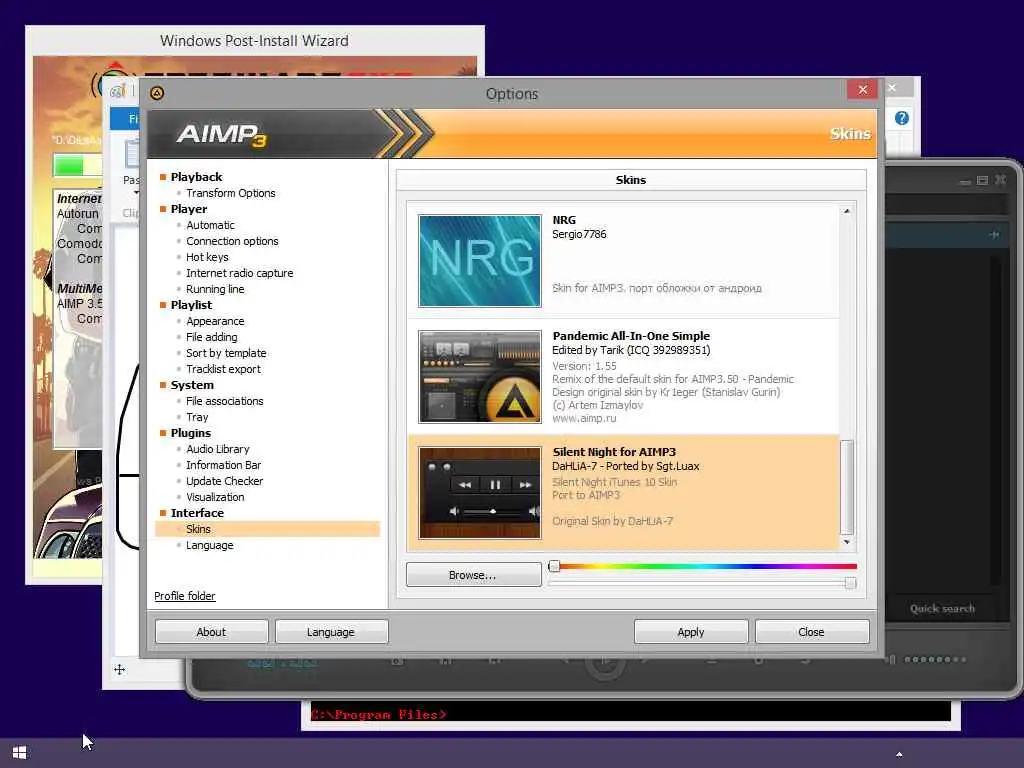Click the saturation slider handle below hue bar
Image resolution: width=1024 pixels, height=768 pixels.
point(850,583)
